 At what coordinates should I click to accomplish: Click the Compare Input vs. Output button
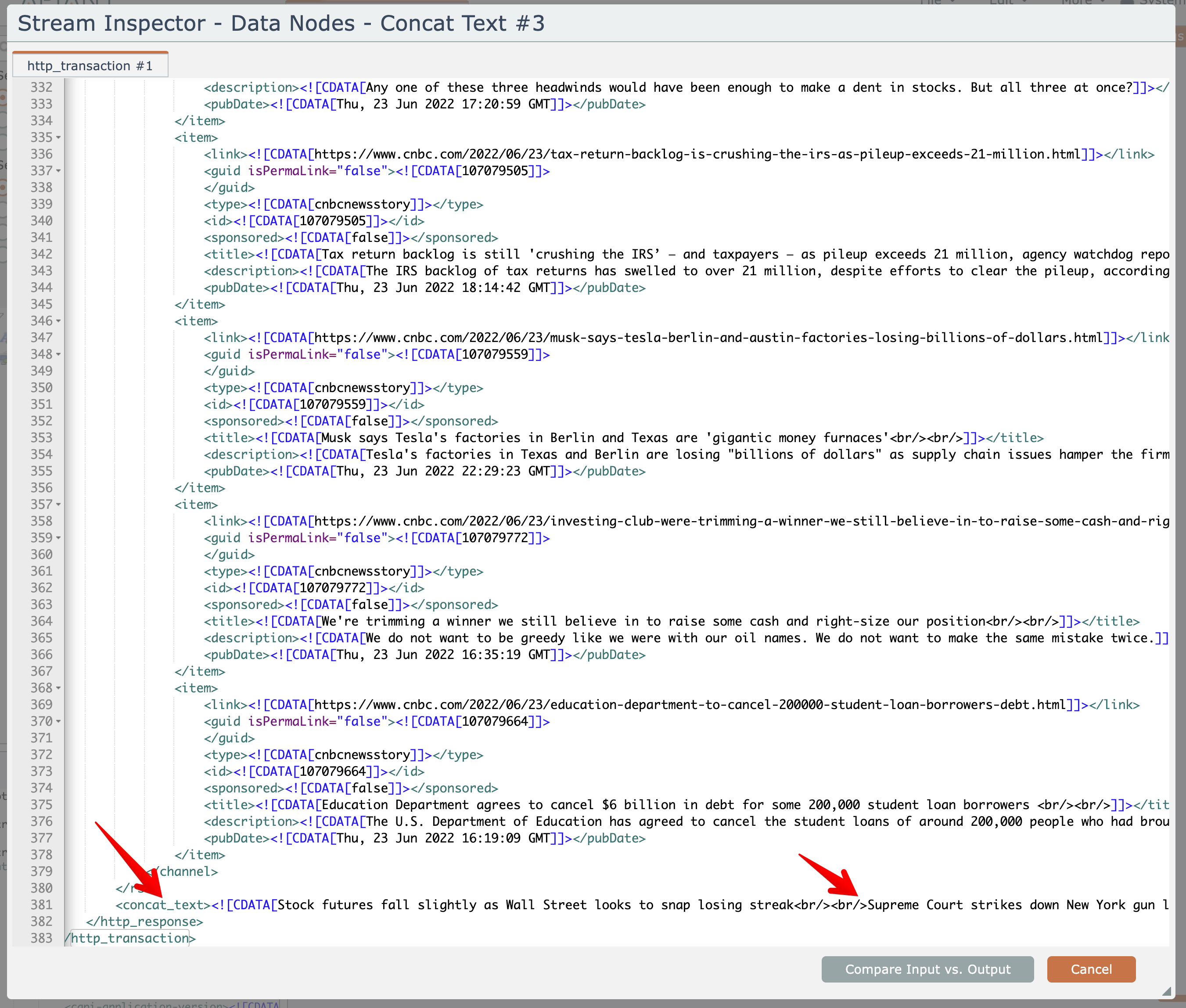[927, 969]
